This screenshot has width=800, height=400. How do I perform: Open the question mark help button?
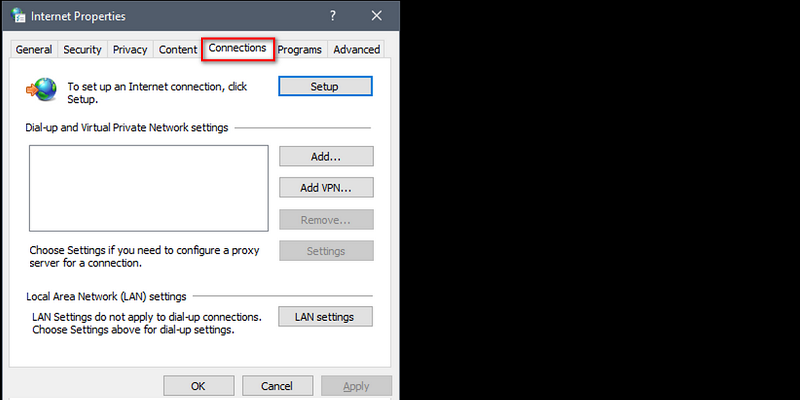tap(333, 16)
